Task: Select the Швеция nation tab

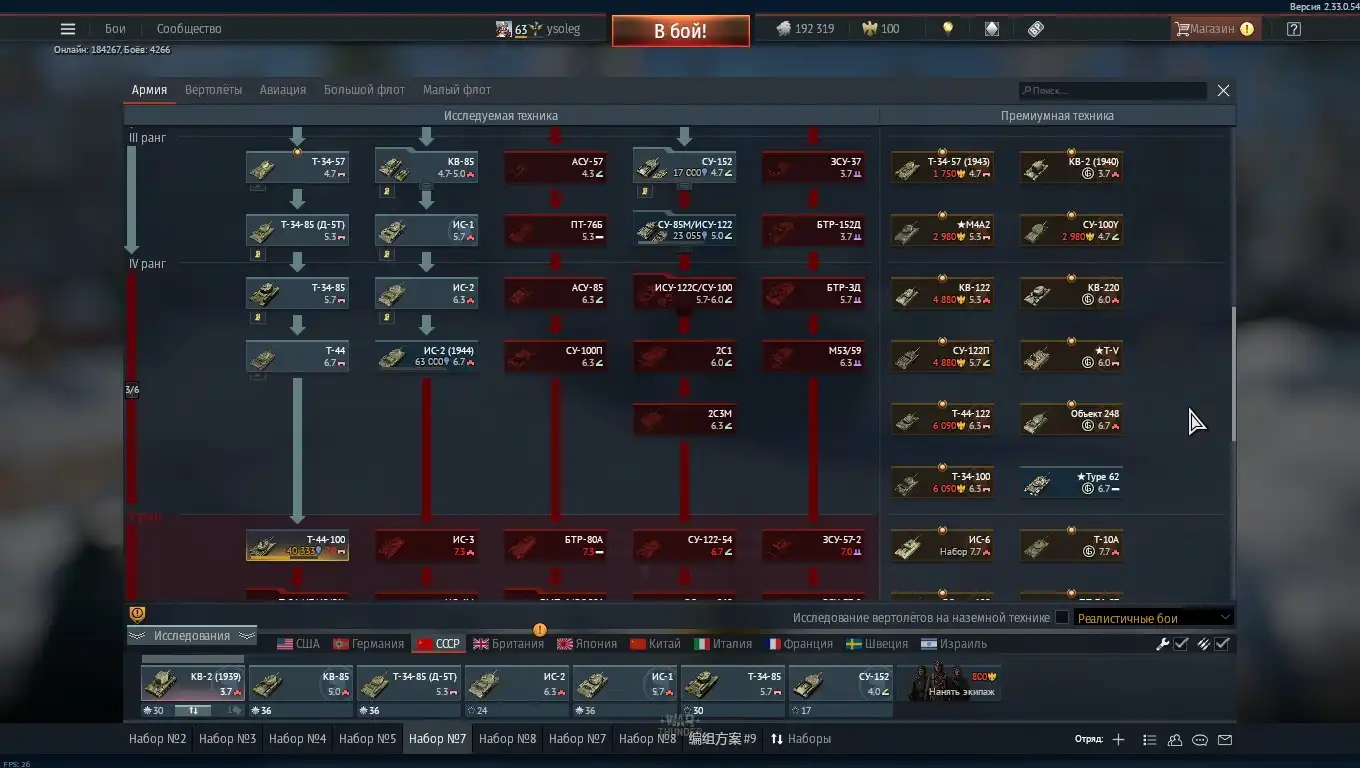Action: click(x=877, y=644)
